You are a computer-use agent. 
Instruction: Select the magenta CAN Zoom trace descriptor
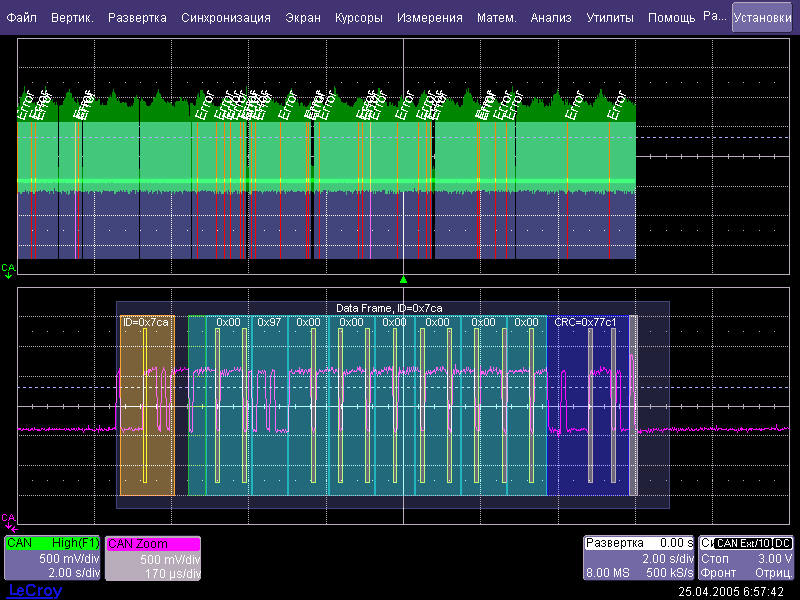153,558
